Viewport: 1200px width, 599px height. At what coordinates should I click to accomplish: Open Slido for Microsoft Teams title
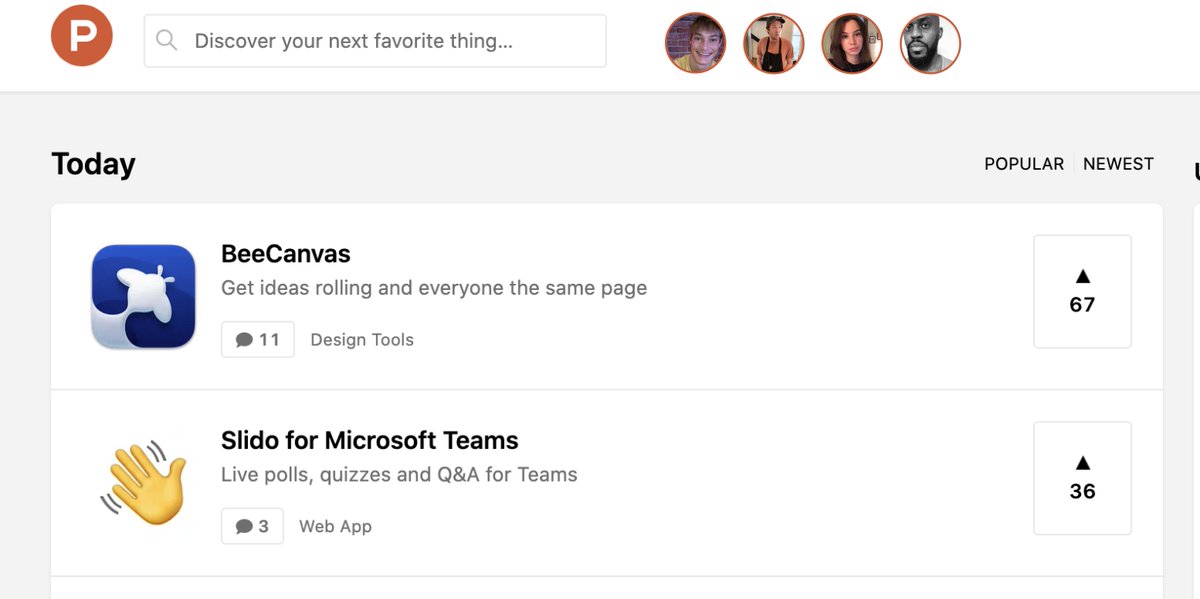[x=370, y=441]
